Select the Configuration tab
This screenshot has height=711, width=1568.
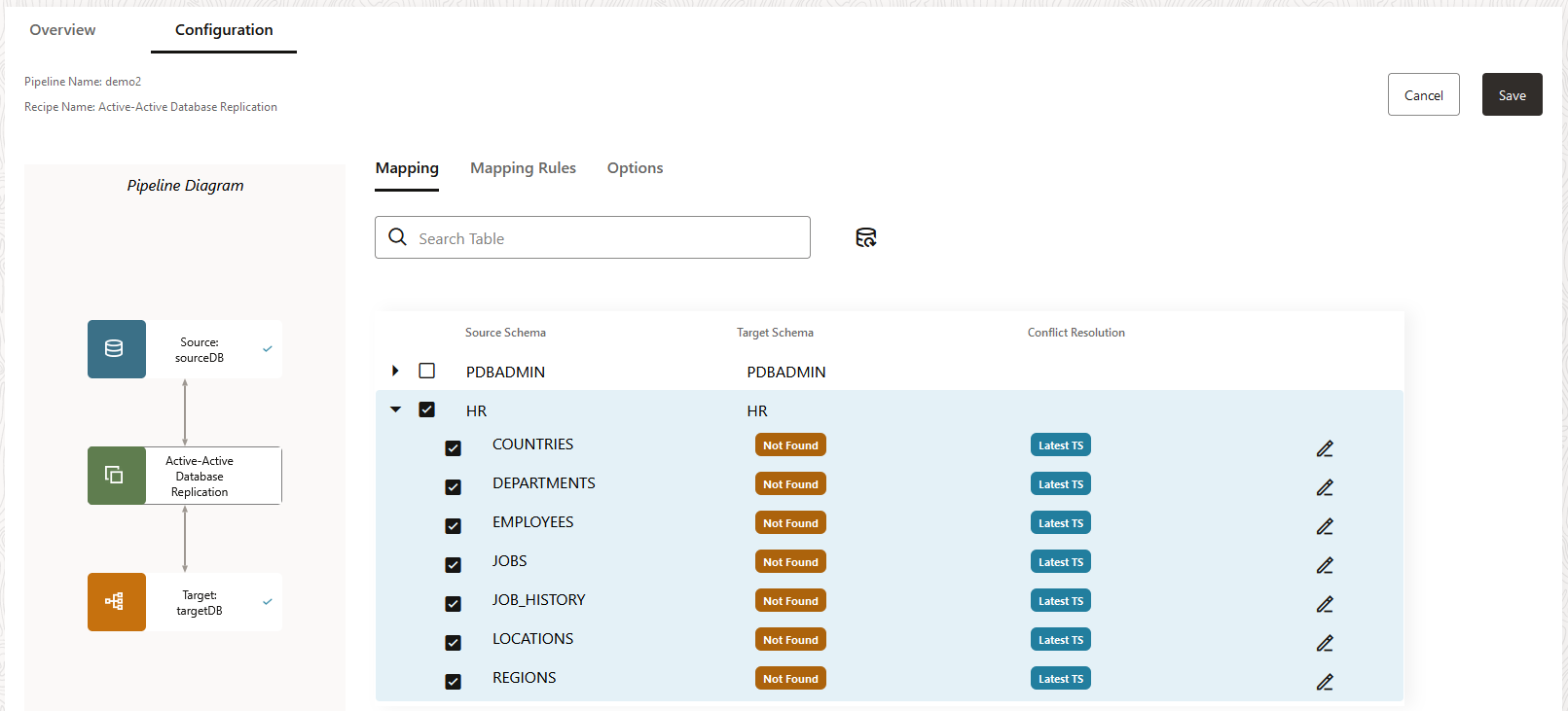pos(224,29)
